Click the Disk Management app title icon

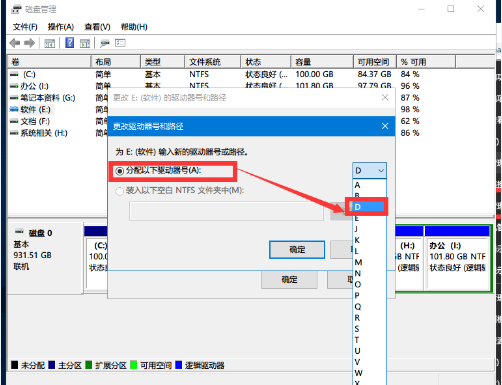(x=16, y=9)
